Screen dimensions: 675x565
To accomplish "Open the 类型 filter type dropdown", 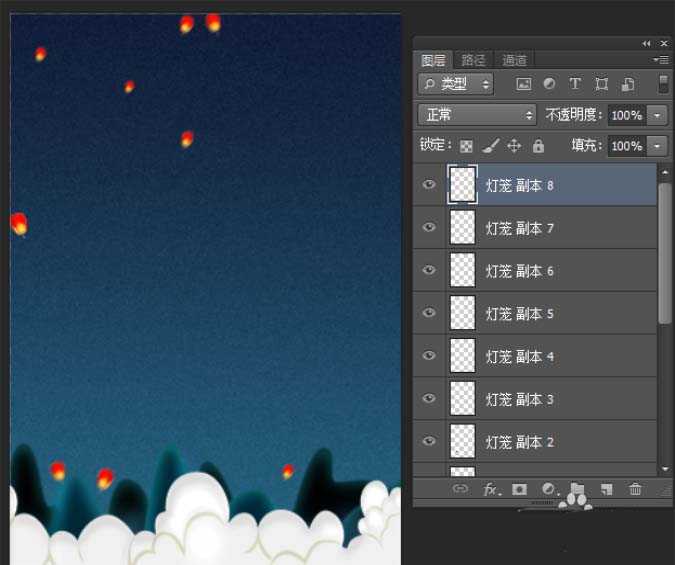I will [456, 85].
